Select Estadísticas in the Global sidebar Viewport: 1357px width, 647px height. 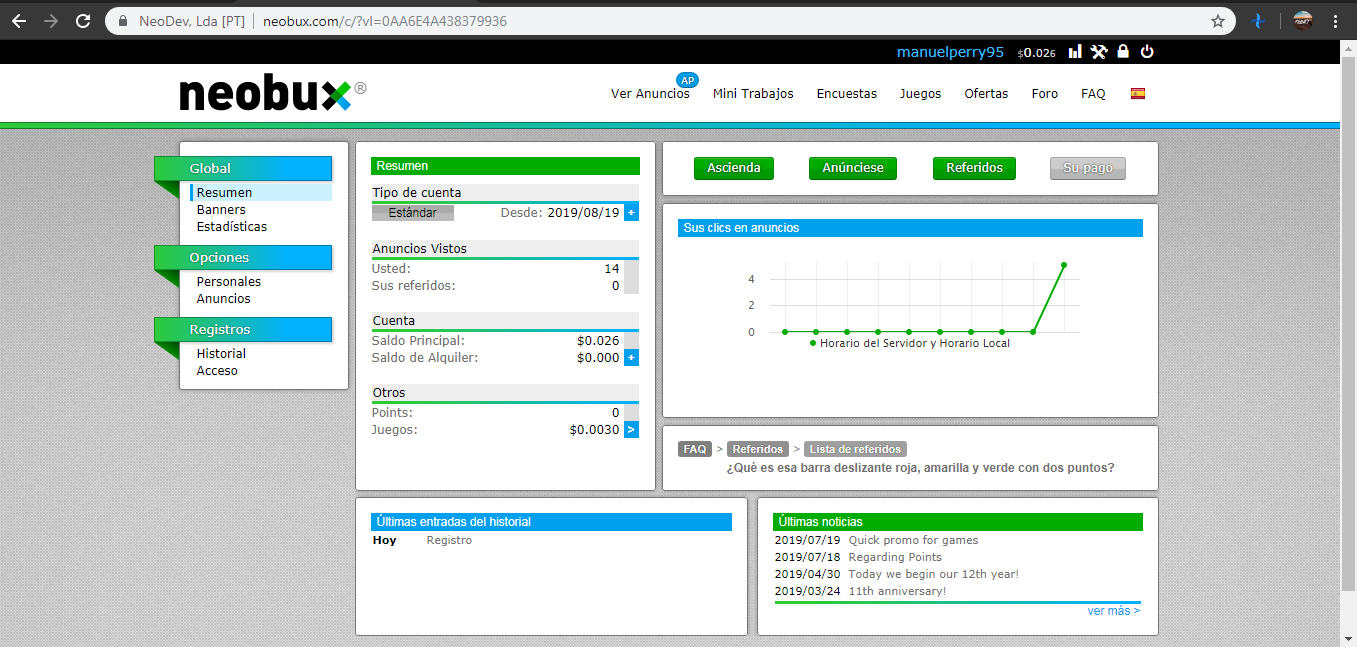tap(232, 227)
